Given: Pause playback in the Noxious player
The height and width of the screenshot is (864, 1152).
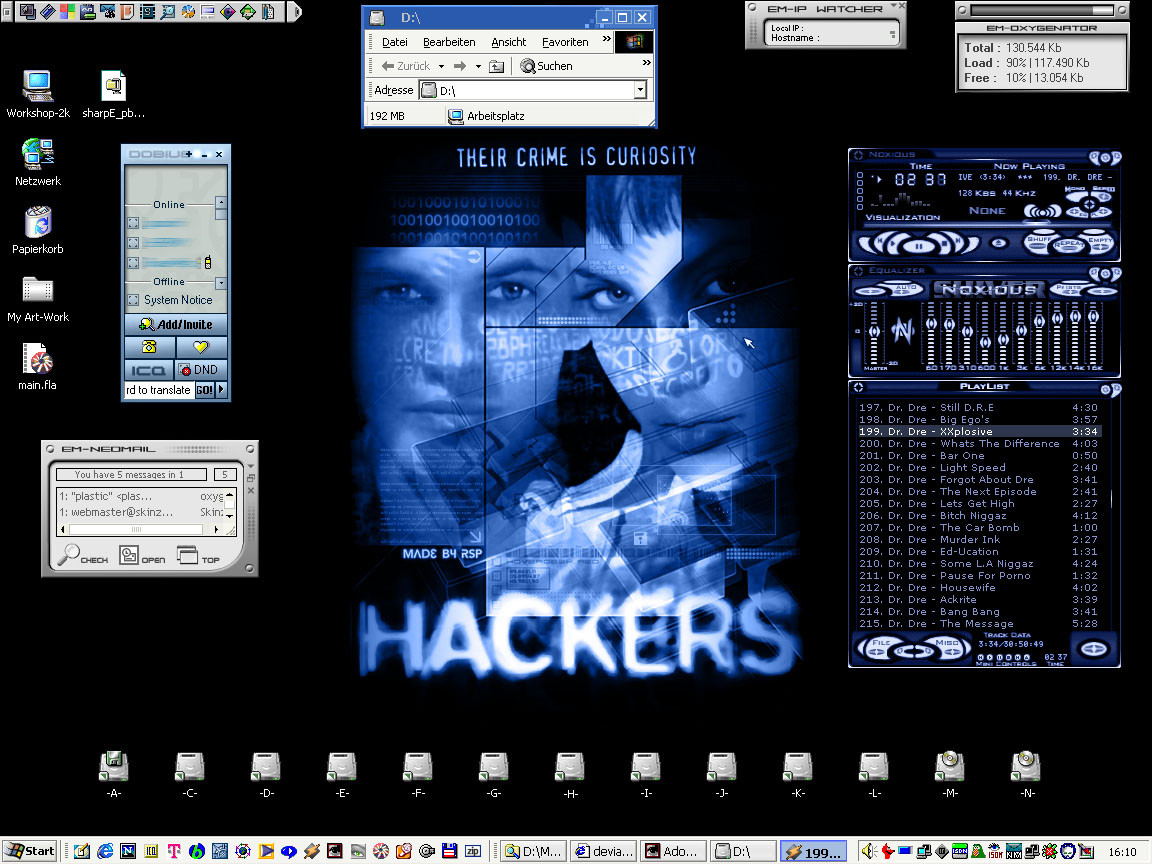Looking at the screenshot, I should click(x=919, y=246).
